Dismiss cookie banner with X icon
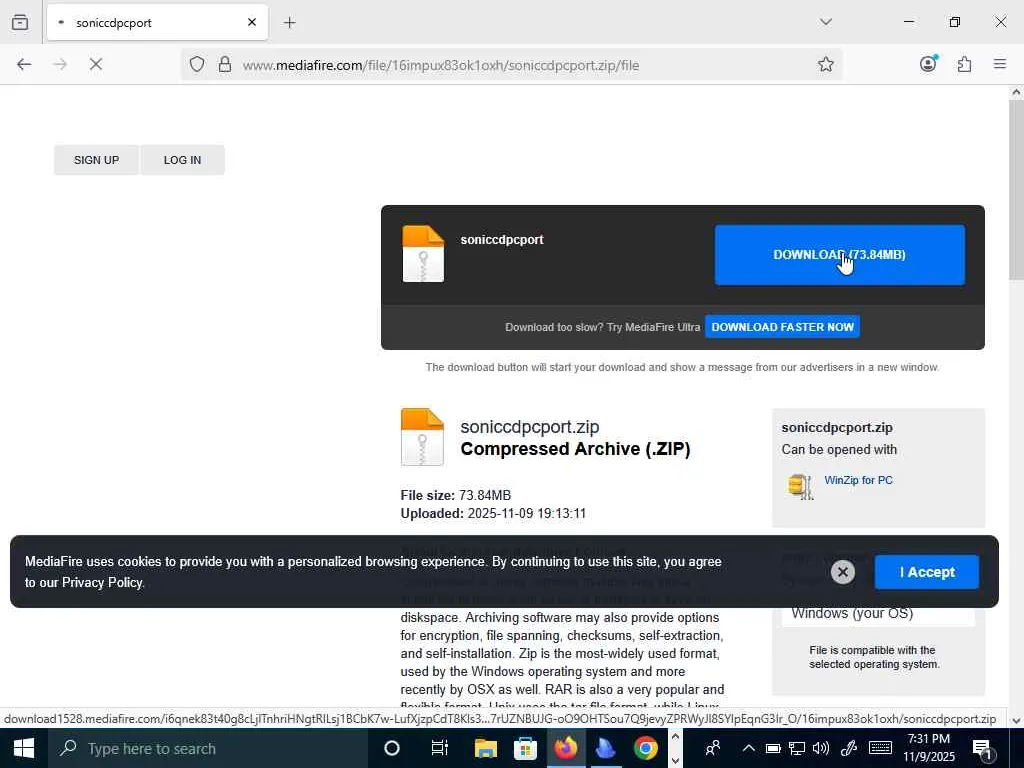1024x768 pixels. pyautogui.click(x=842, y=572)
